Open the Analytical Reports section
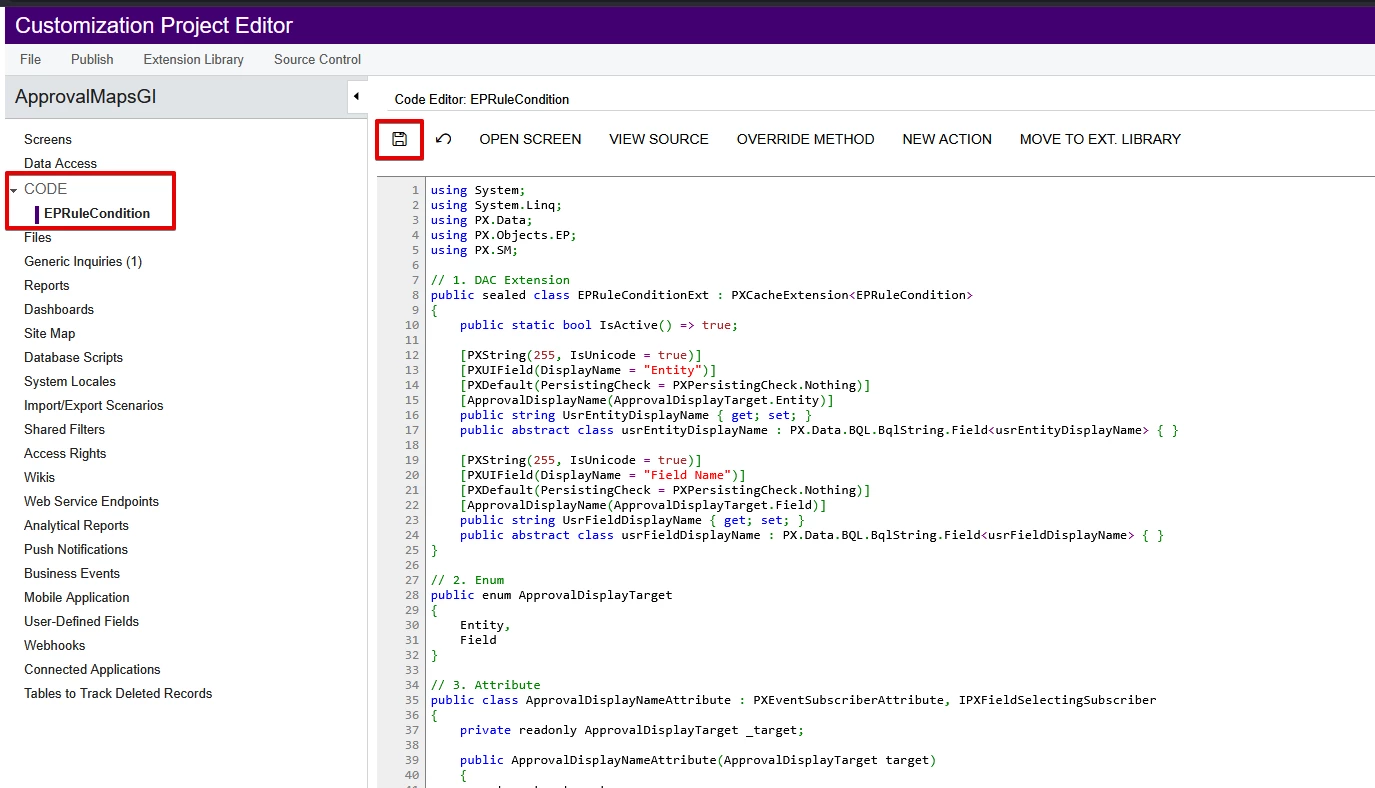 pos(77,525)
